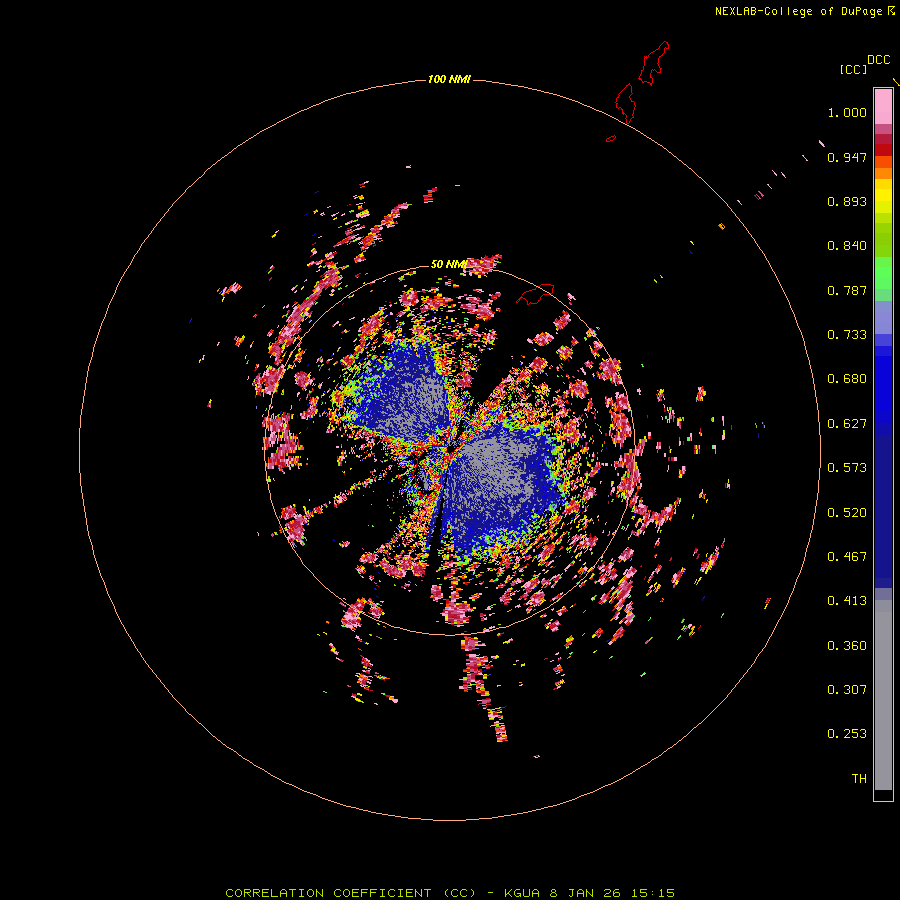Image resolution: width=900 pixels, height=900 pixels.
Task: Click the 0.307 color scale value
Action: pyautogui.click(x=847, y=690)
